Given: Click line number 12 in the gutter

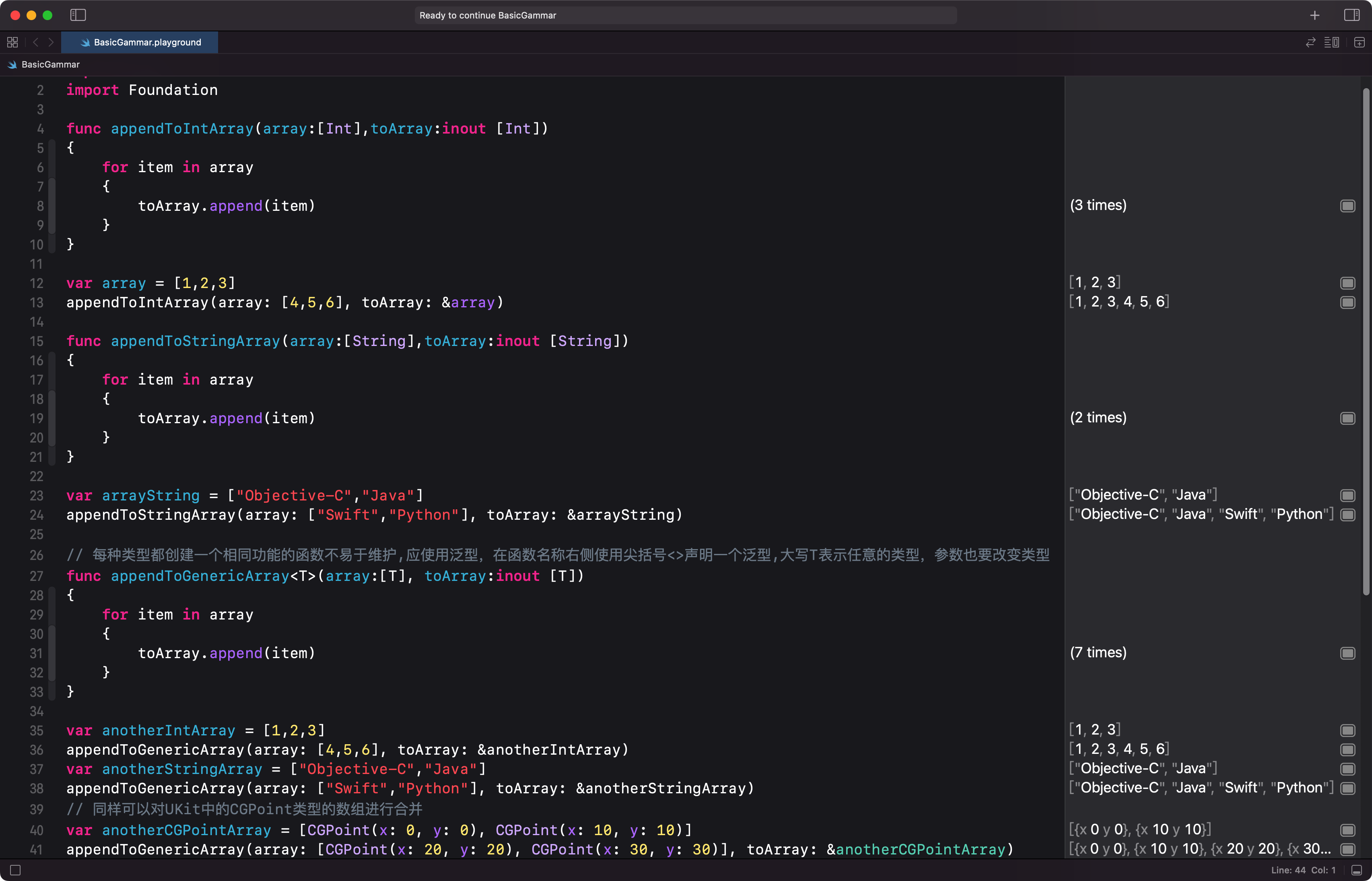Looking at the screenshot, I should (37, 283).
